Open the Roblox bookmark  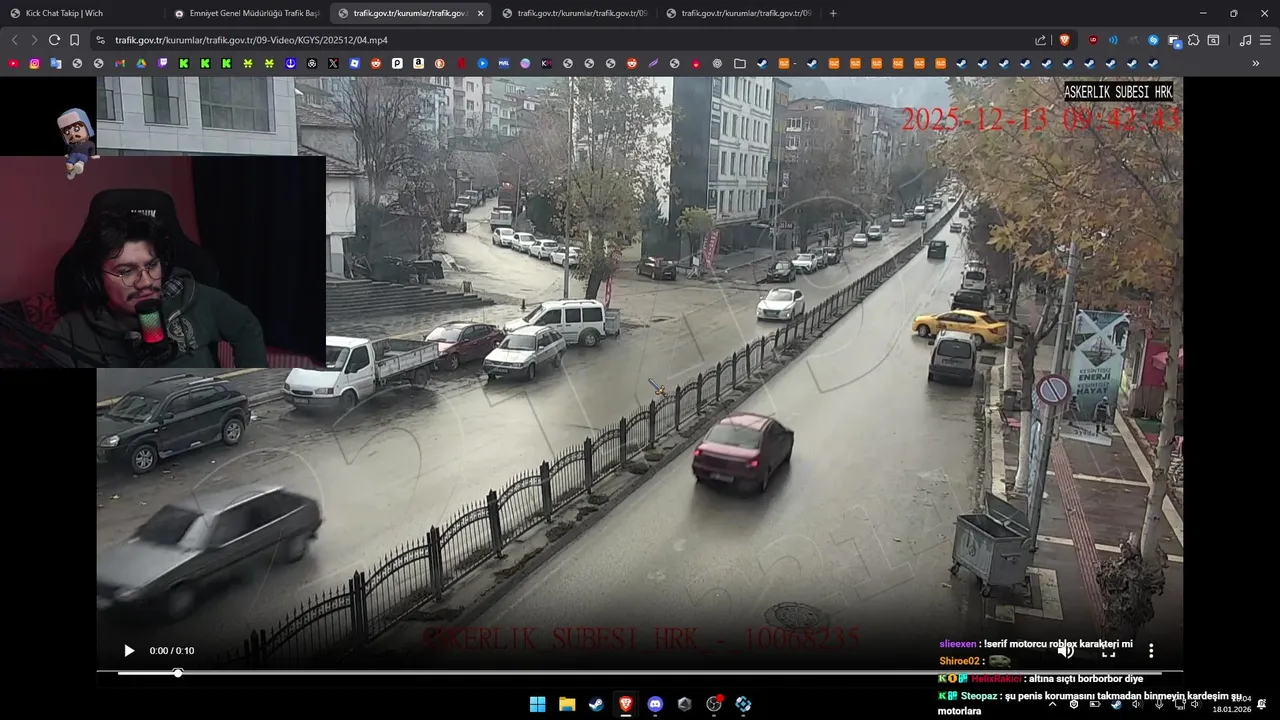point(354,63)
